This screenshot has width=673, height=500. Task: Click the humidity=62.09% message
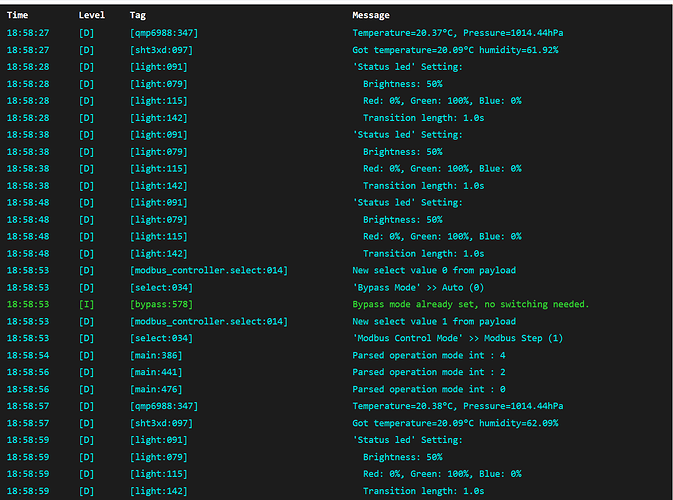pyautogui.click(x=455, y=423)
